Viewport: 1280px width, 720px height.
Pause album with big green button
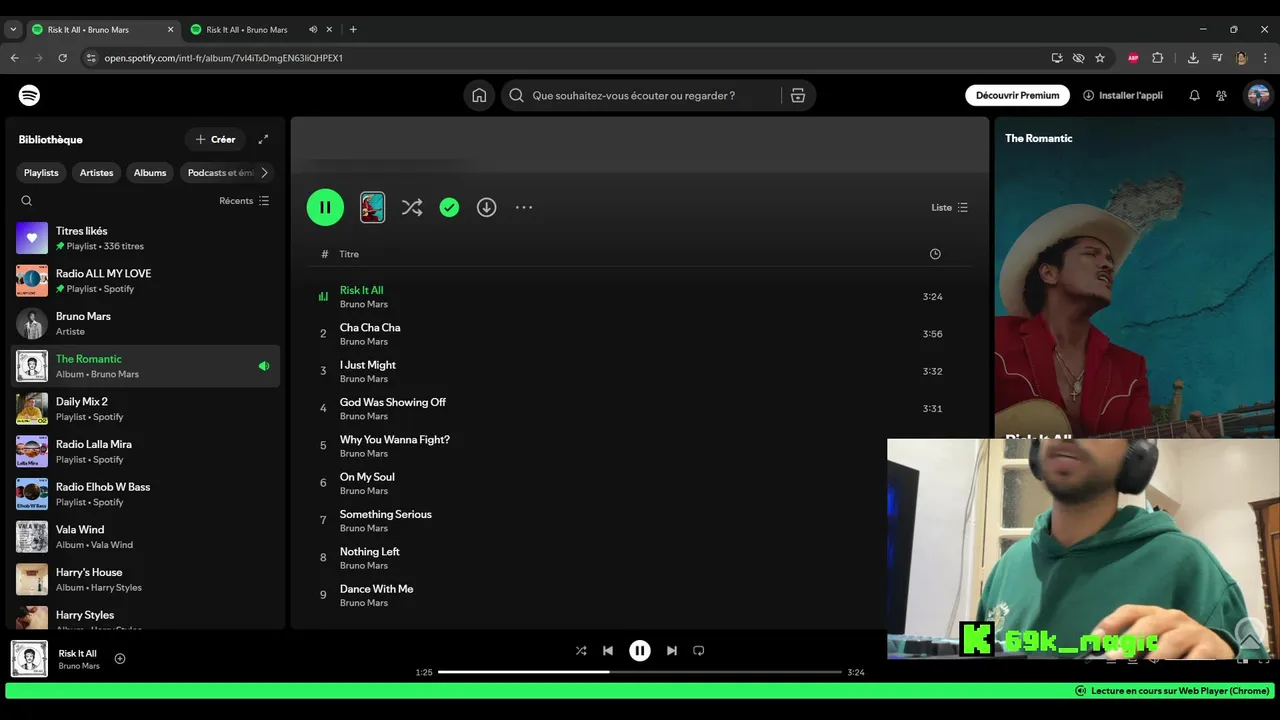[x=325, y=207]
